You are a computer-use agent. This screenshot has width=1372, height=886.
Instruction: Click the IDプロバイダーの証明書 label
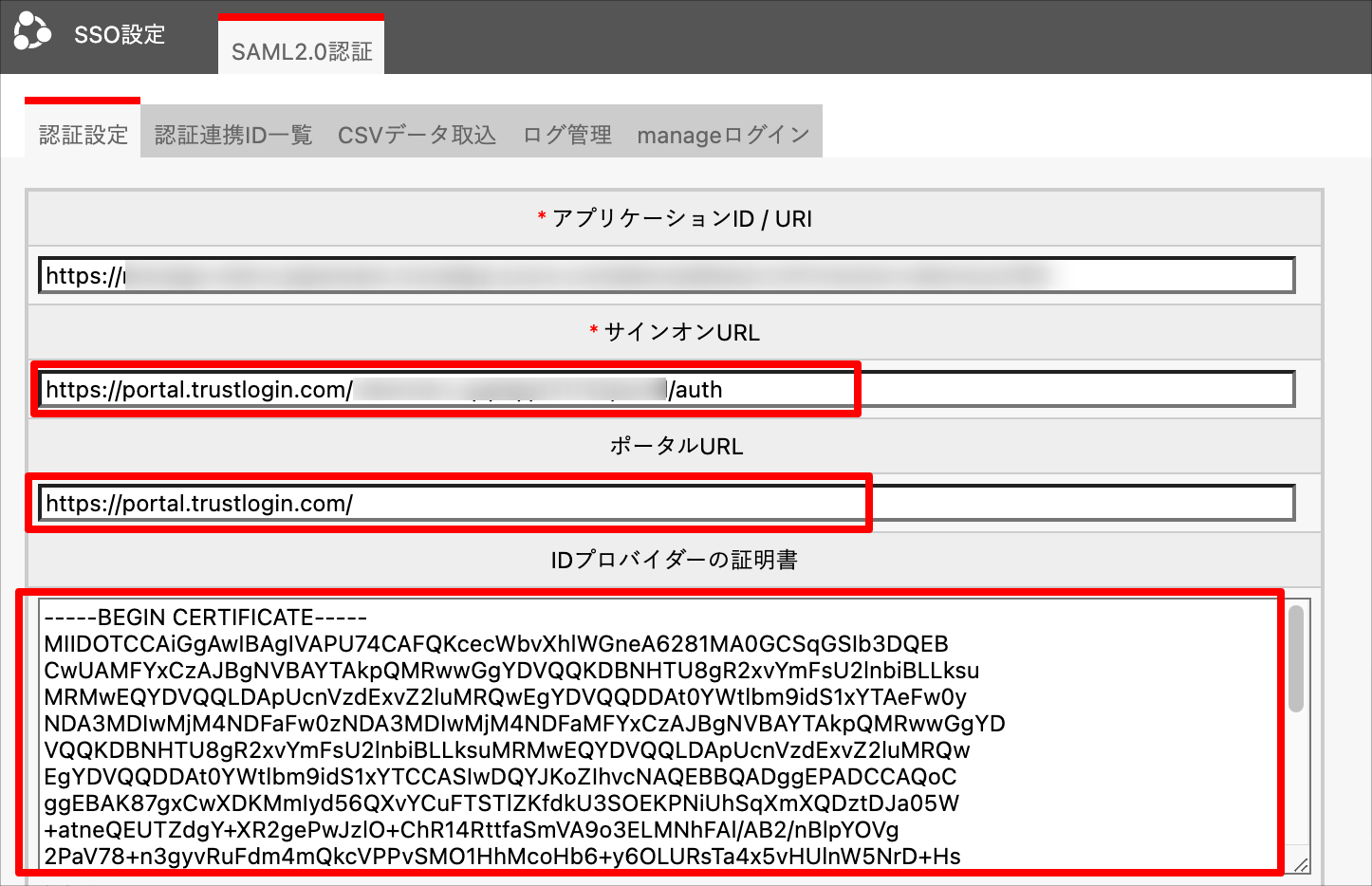674,560
